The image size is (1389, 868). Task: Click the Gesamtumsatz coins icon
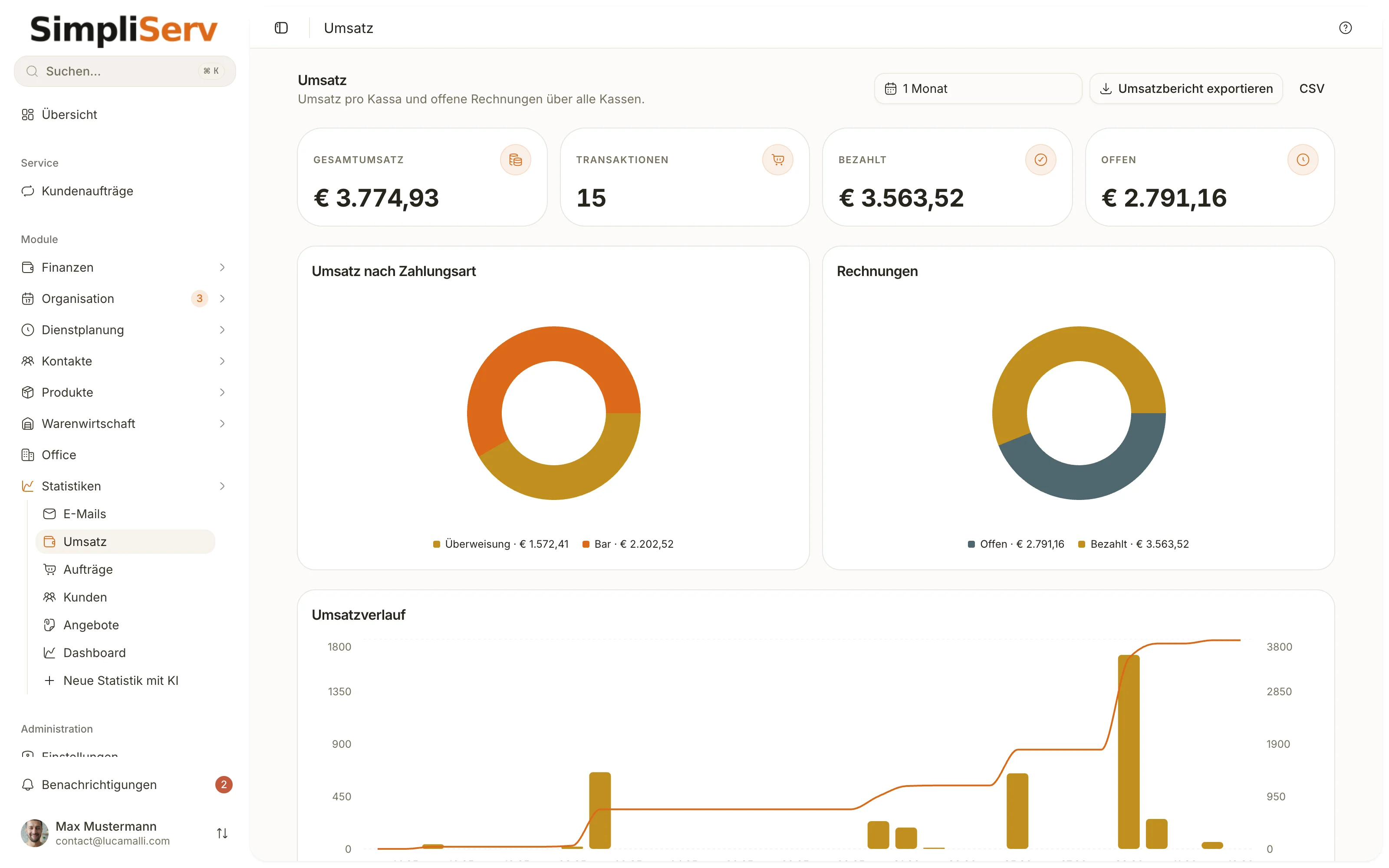pyautogui.click(x=515, y=160)
